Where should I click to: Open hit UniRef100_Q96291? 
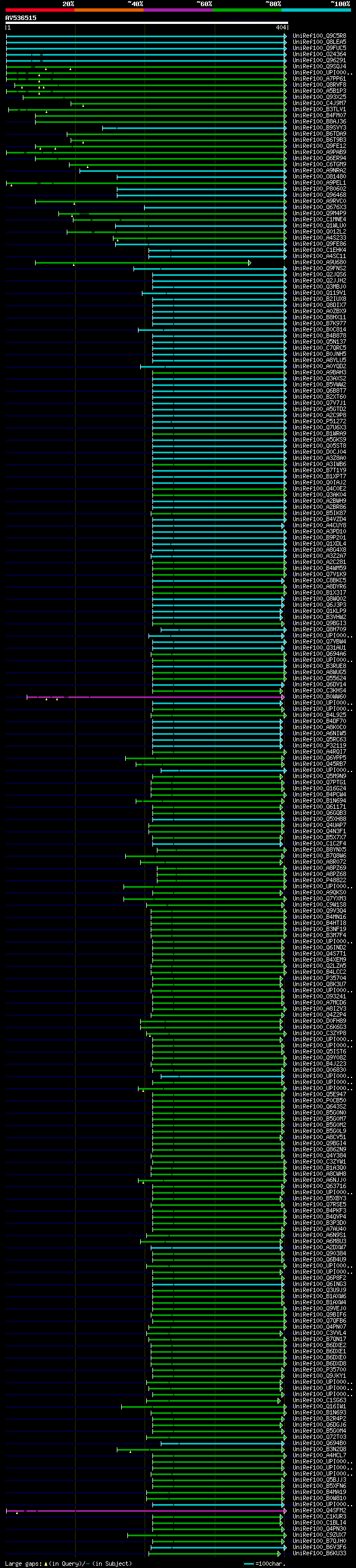pyautogui.click(x=319, y=60)
